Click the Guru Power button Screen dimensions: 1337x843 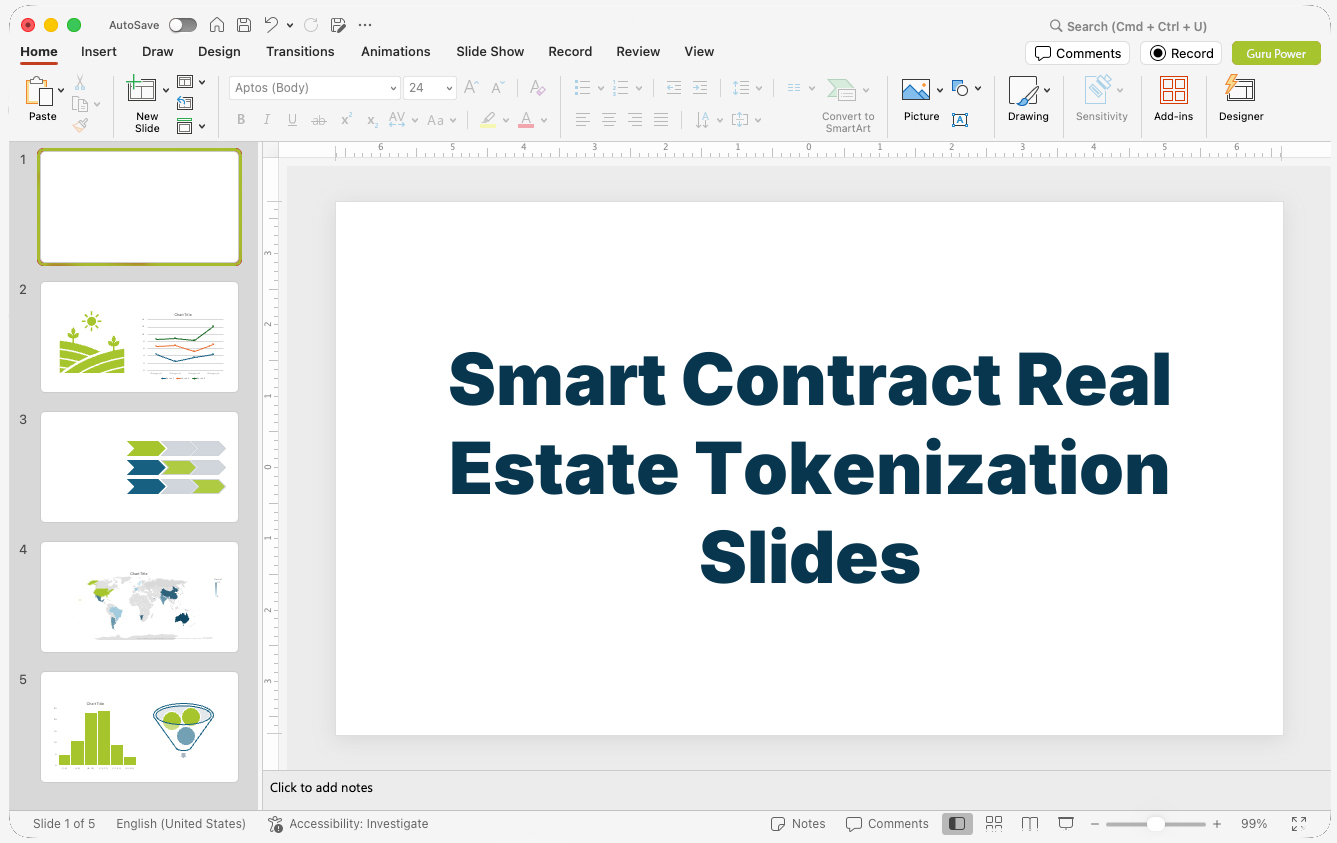click(1276, 53)
